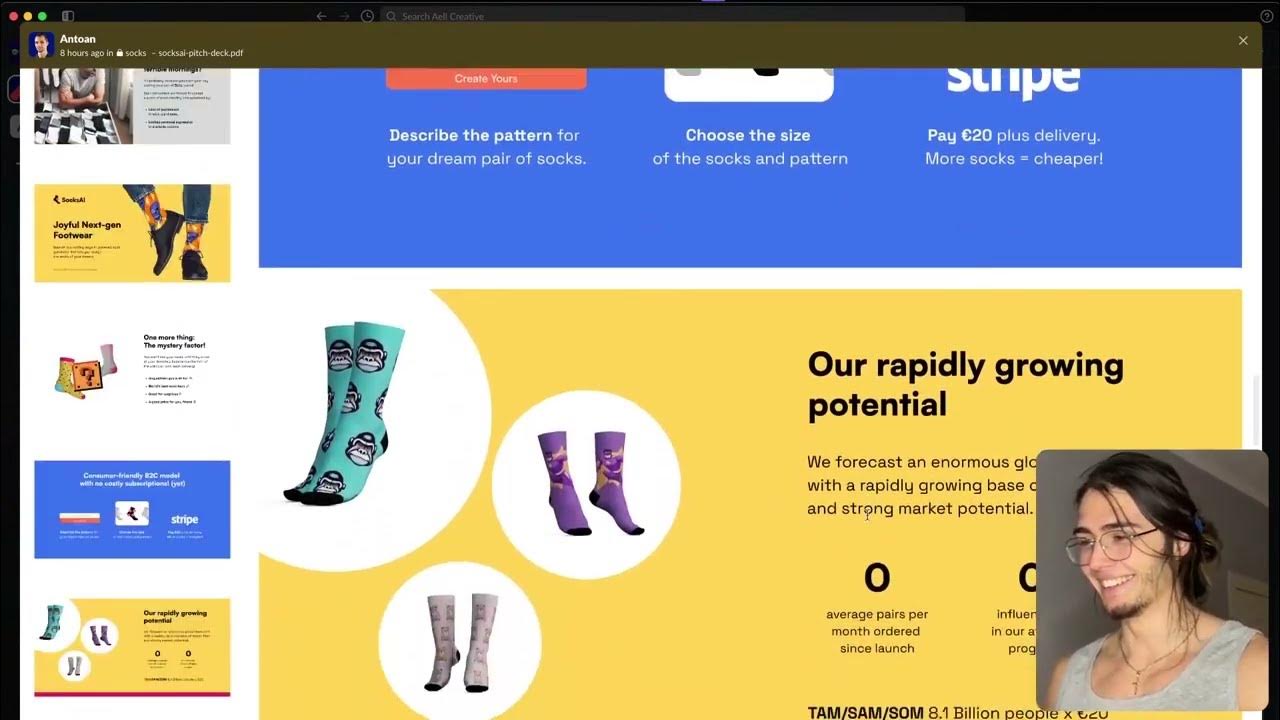
Task: Open the socks channel link
Action: click(135, 53)
